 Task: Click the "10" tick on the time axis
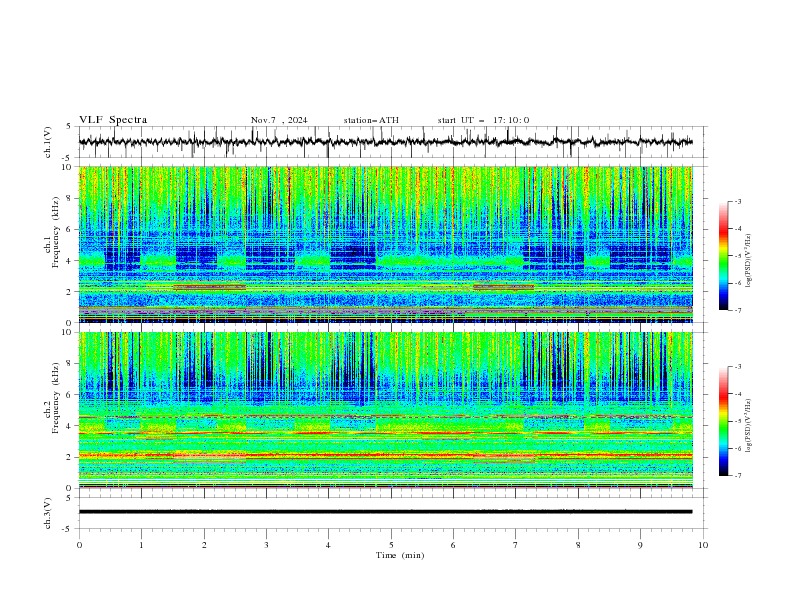pyautogui.click(x=703, y=545)
